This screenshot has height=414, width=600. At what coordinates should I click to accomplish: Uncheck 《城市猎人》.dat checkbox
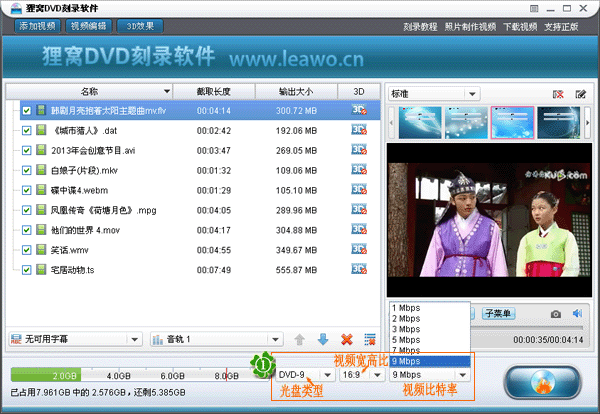(x=26, y=130)
